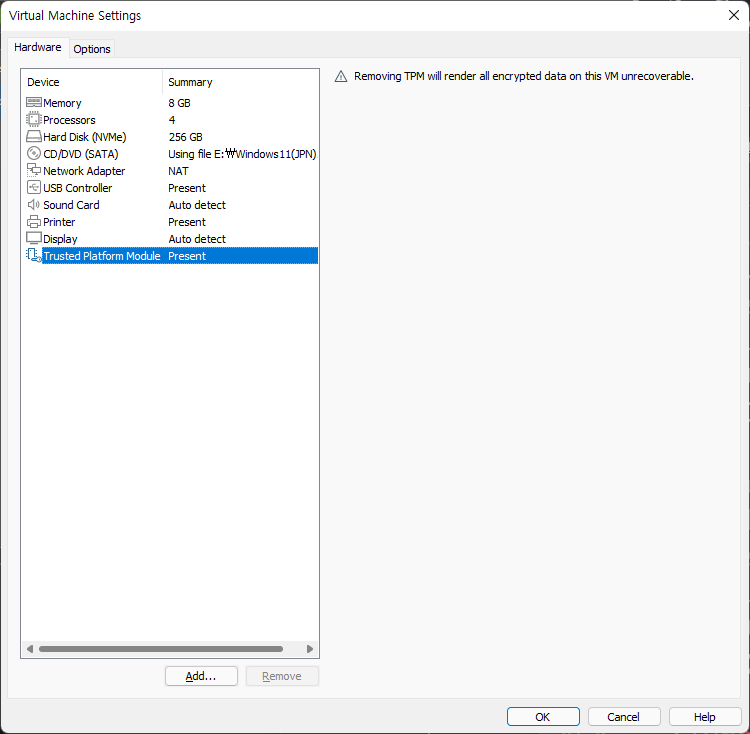The image size is (750, 734).
Task: Switch to the Hardware tab
Action: (38, 47)
